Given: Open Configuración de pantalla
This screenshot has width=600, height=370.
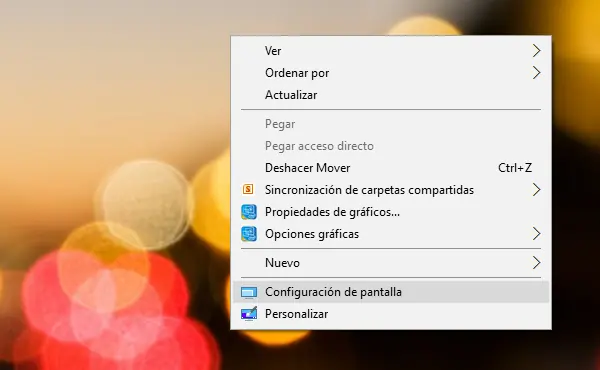Looking at the screenshot, I should point(391,292).
